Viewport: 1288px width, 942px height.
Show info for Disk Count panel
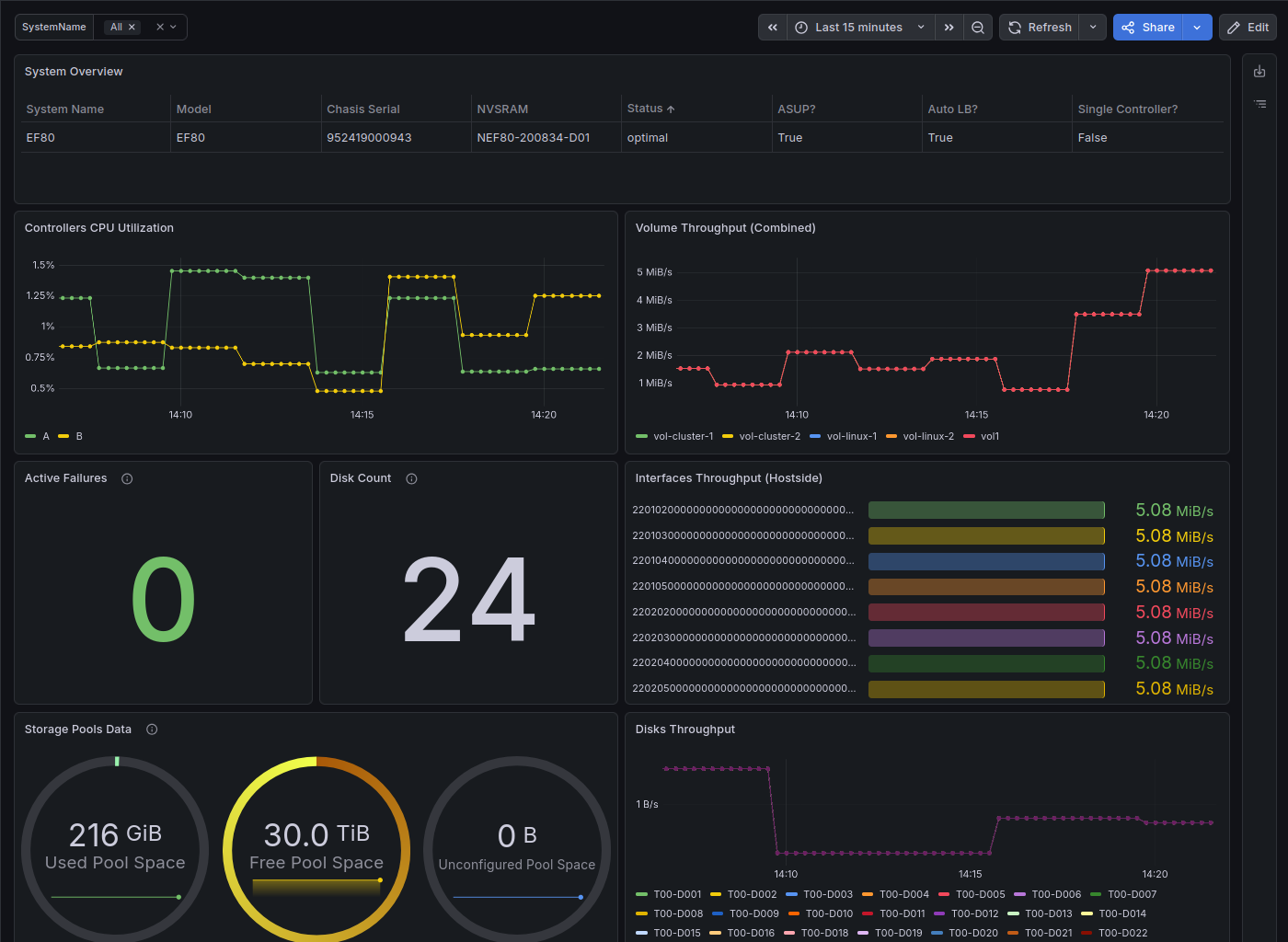(x=411, y=478)
